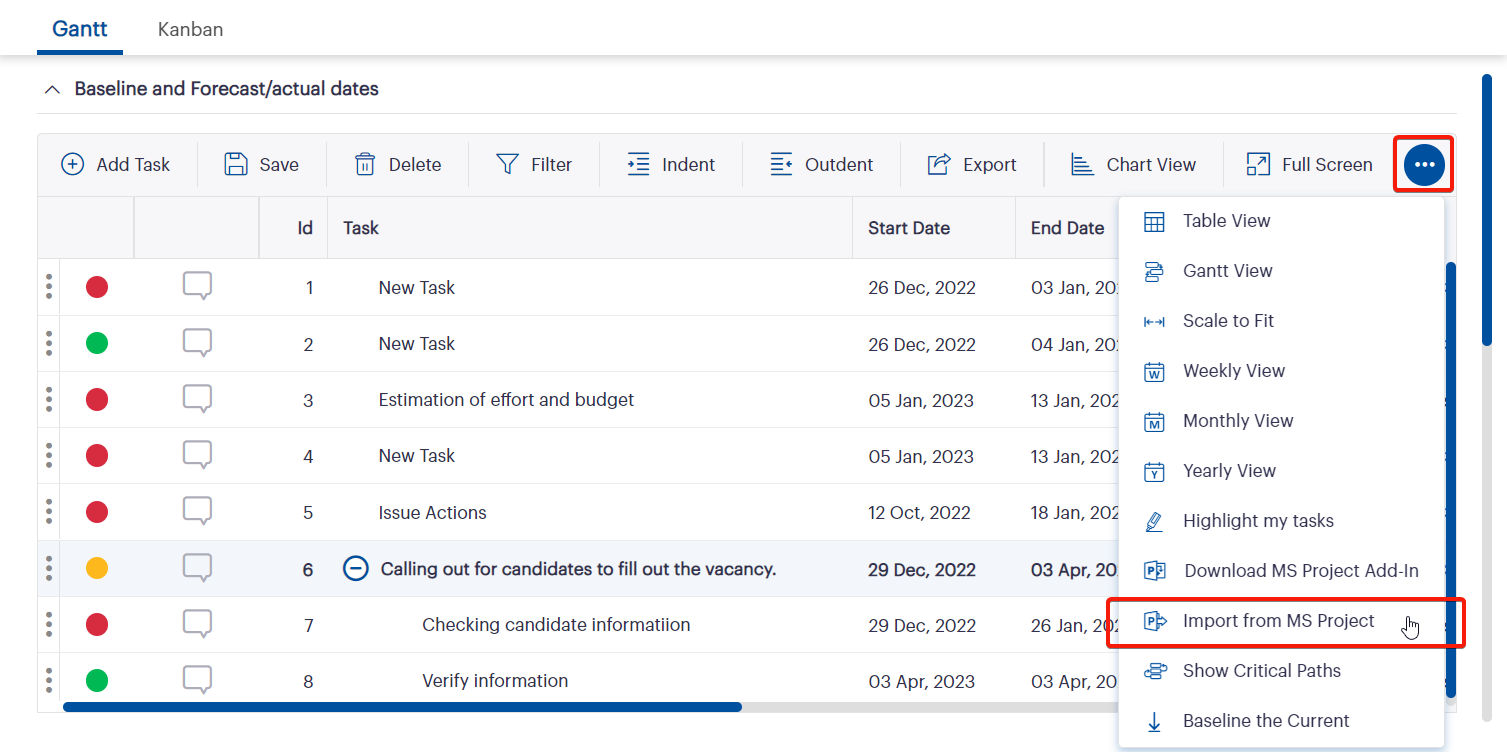Switch to the Kanban tab

tap(190, 30)
